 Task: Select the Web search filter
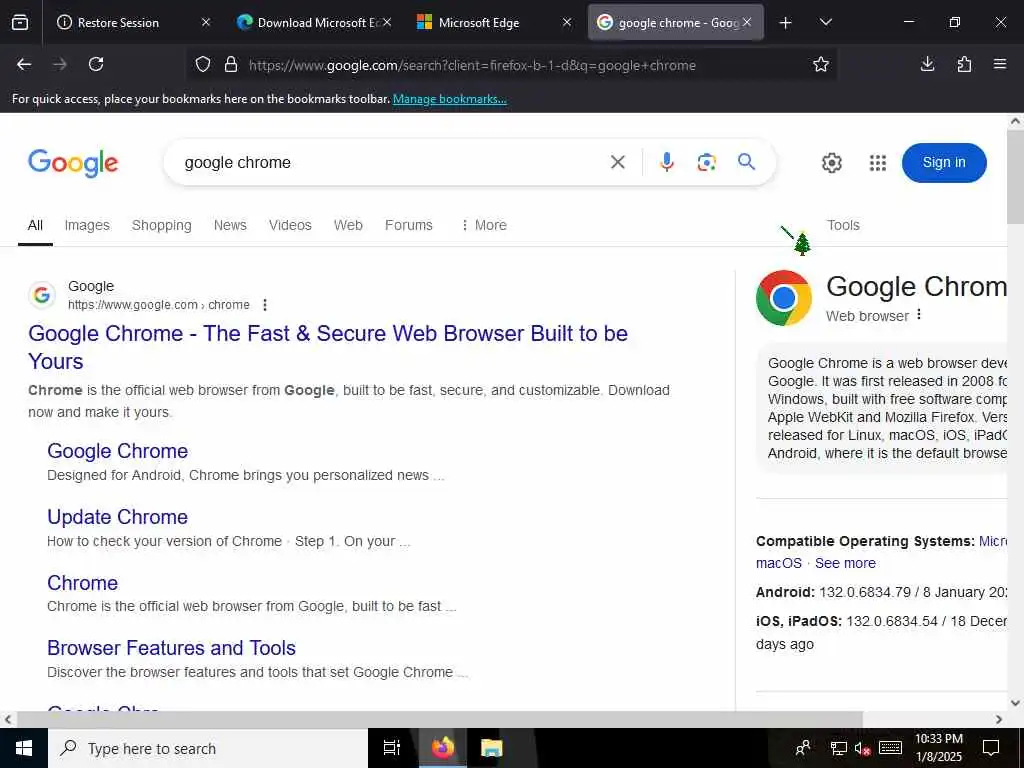coord(348,225)
